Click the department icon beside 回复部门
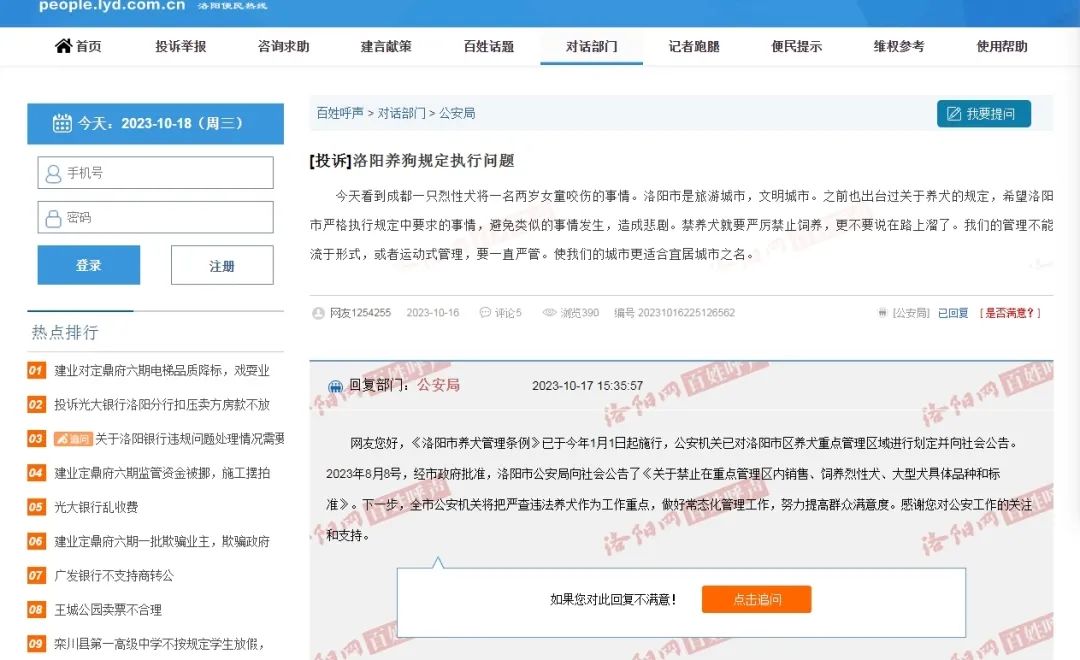This screenshot has width=1080, height=660. coord(335,386)
